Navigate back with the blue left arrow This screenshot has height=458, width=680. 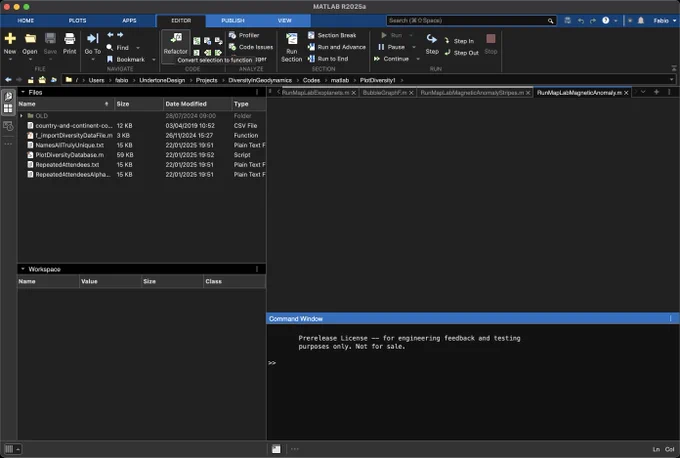110,35
